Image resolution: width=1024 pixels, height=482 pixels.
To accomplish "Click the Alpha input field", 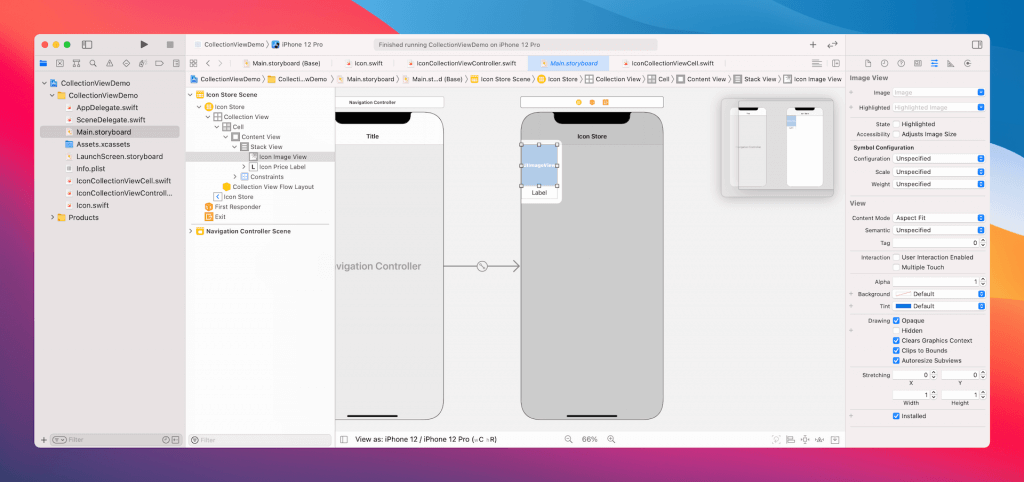I will coord(933,282).
